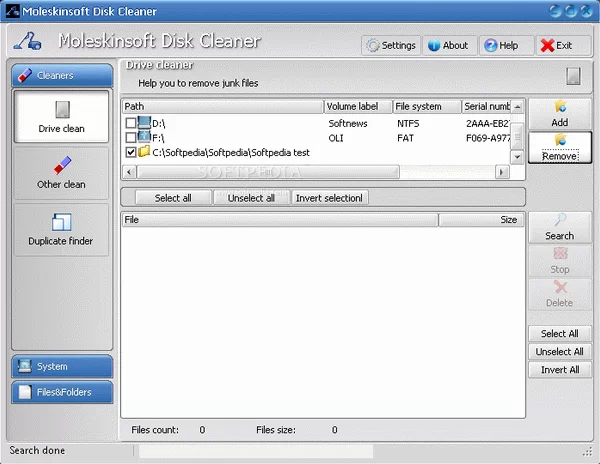Click the Select All button on right
This screenshot has width=600, height=464.
pyautogui.click(x=560, y=334)
